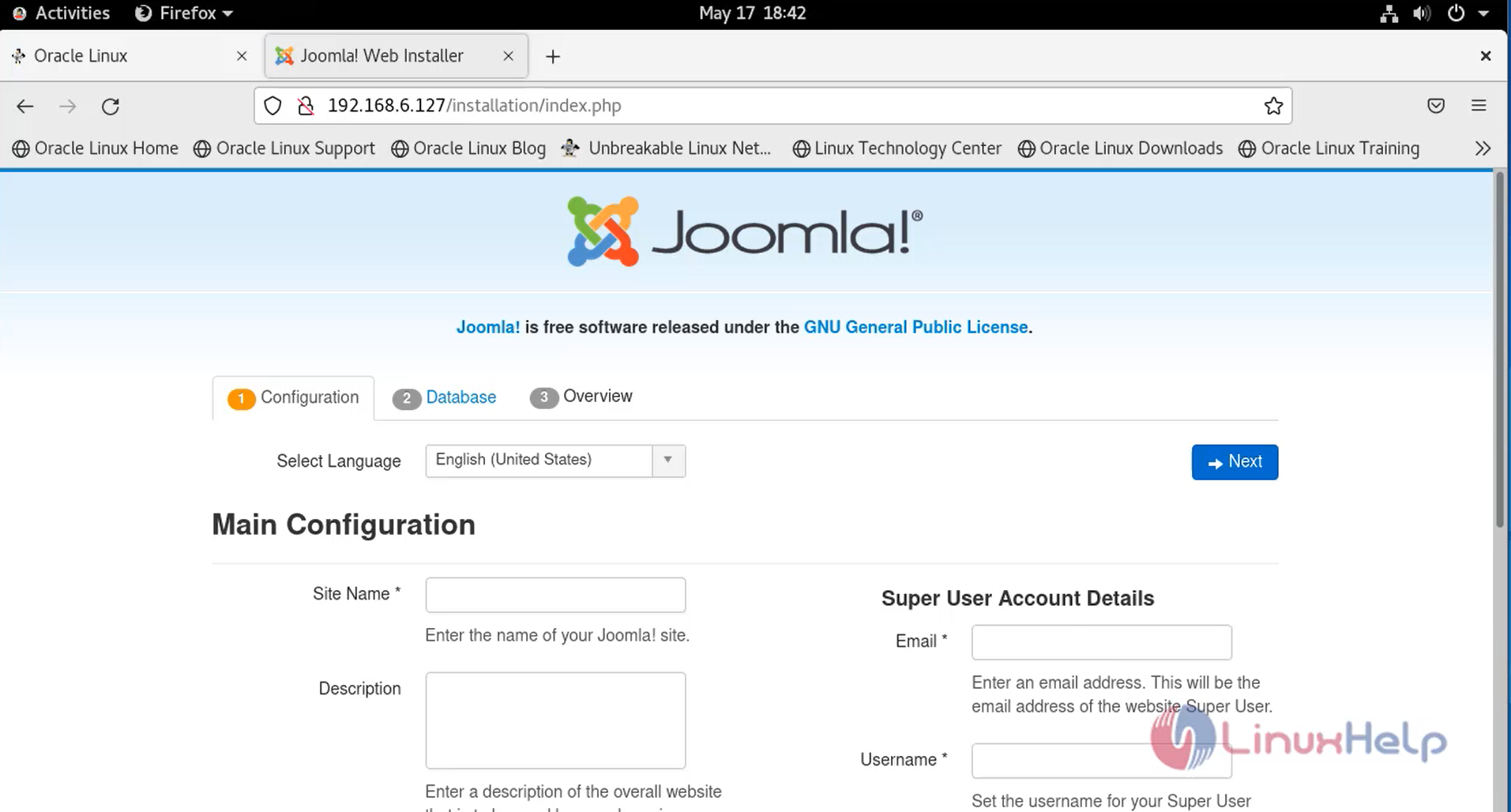Click the Site Name input field
Viewport: 1511px width, 812px height.
pos(555,595)
